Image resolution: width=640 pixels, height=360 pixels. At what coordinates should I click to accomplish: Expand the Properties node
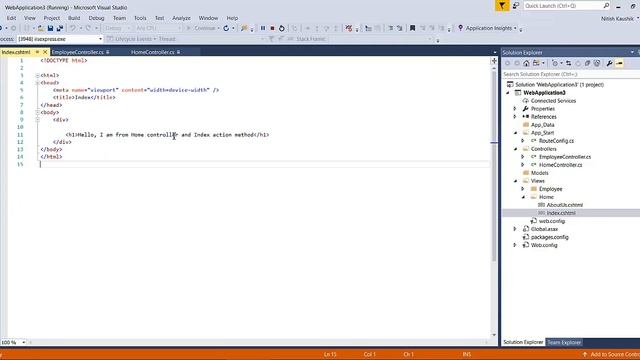(x=515, y=109)
